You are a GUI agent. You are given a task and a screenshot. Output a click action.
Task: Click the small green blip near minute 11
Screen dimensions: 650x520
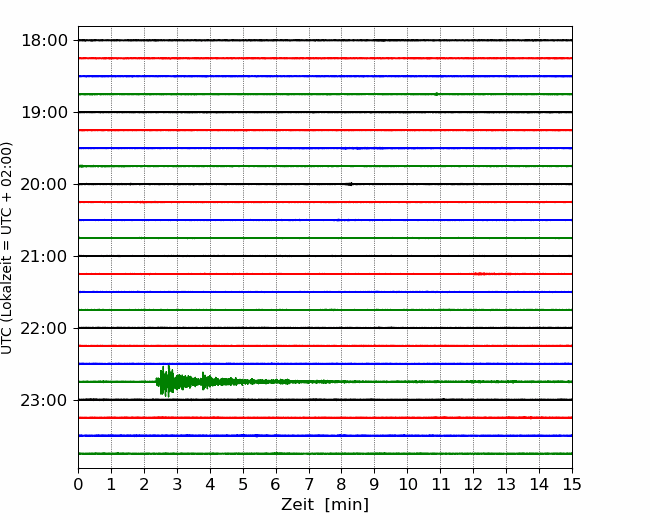pos(436,94)
